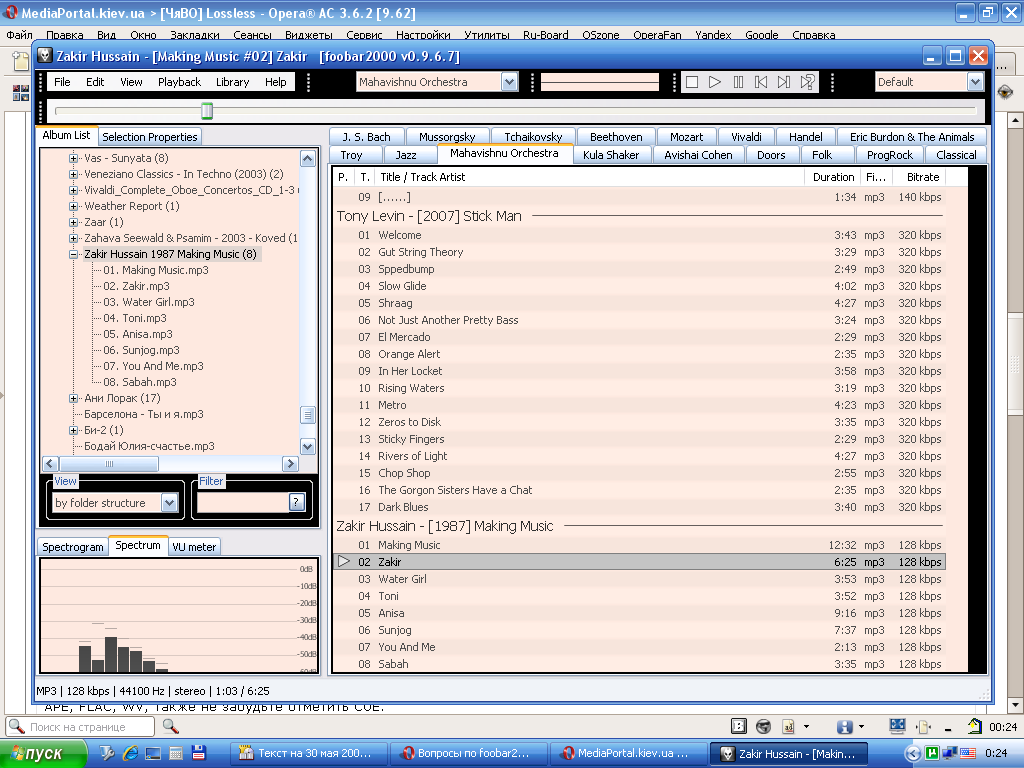Open the Library menu in foobar2000
Image resolution: width=1024 pixels, height=768 pixels.
pyautogui.click(x=232, y=82)
